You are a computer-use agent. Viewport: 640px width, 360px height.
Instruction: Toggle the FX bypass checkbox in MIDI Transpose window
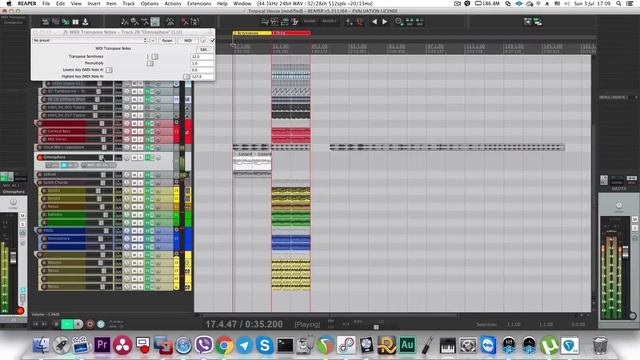coord(212,40)
